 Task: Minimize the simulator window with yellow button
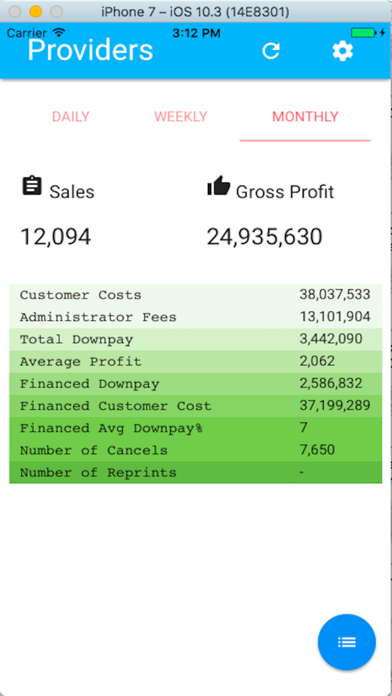coord(36,11)
